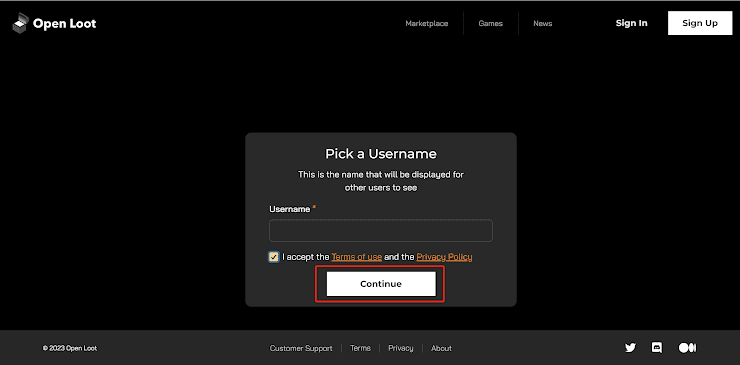Screen dimensions: 740x365
Task: Open the Games menu item
Action: (490, 23)
